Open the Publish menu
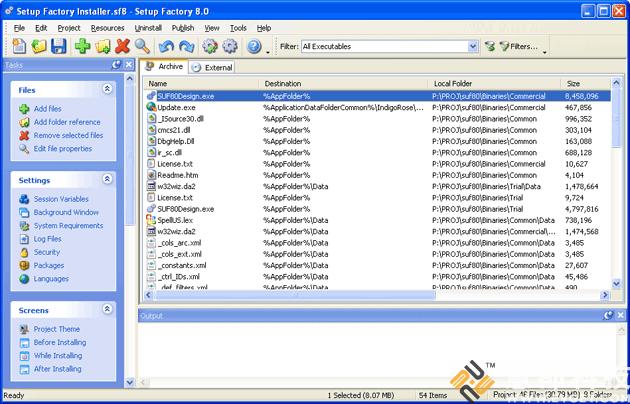This screenshot has height=404, width=630. click(x=182, y=28)
